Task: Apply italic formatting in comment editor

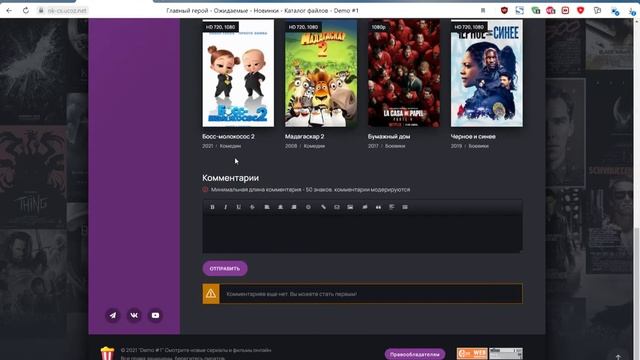Action: coord(225,207)
